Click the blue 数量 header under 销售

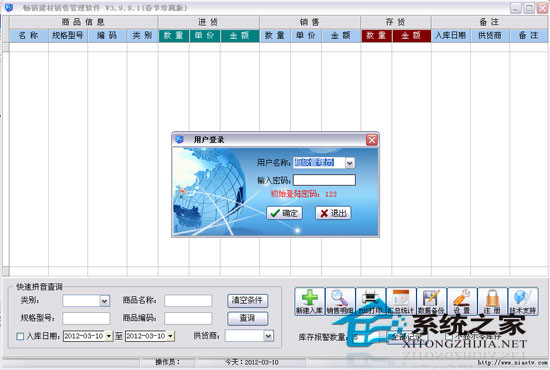pyautogui.click(x=275, y=36)
